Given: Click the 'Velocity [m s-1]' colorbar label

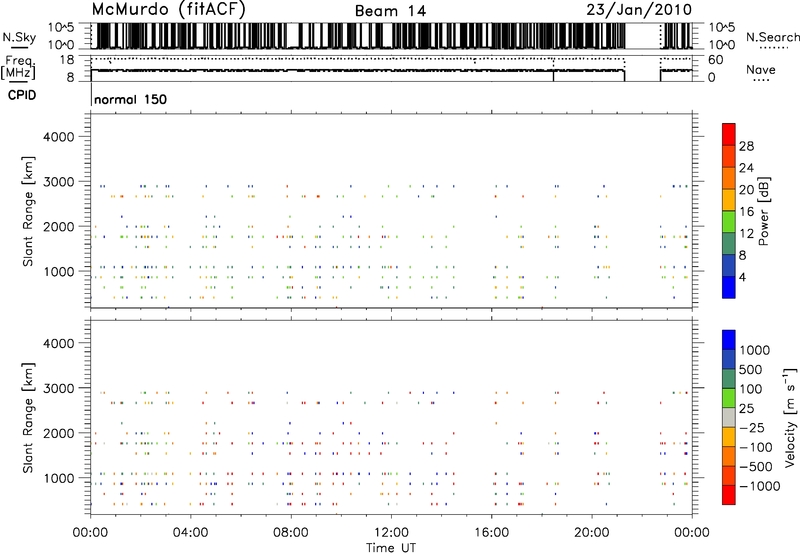Looking at the screenshot, I should [790, 417].
